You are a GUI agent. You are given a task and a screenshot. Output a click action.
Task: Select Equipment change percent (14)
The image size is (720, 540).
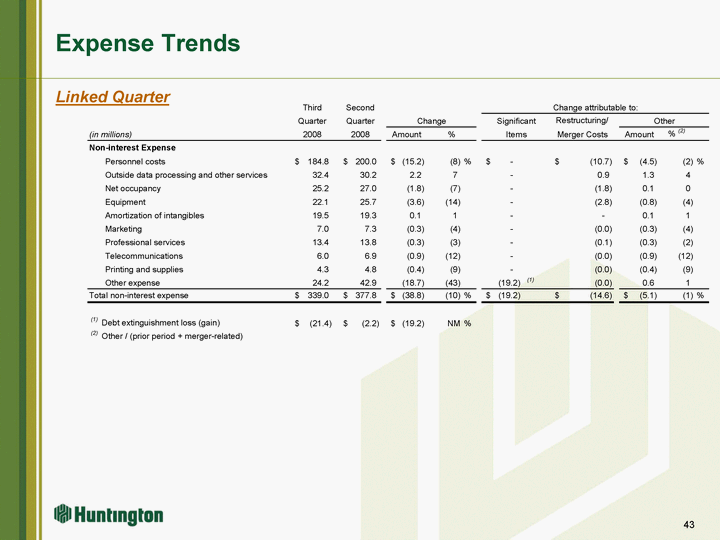click(x=453, y=202)
